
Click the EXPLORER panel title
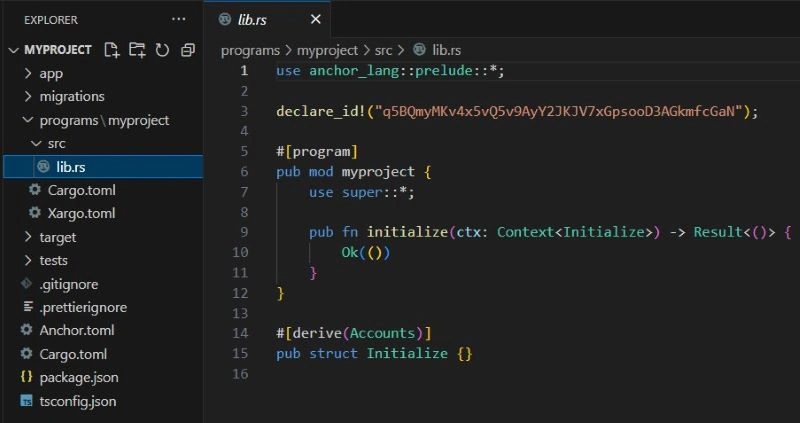tap(51, 20)
